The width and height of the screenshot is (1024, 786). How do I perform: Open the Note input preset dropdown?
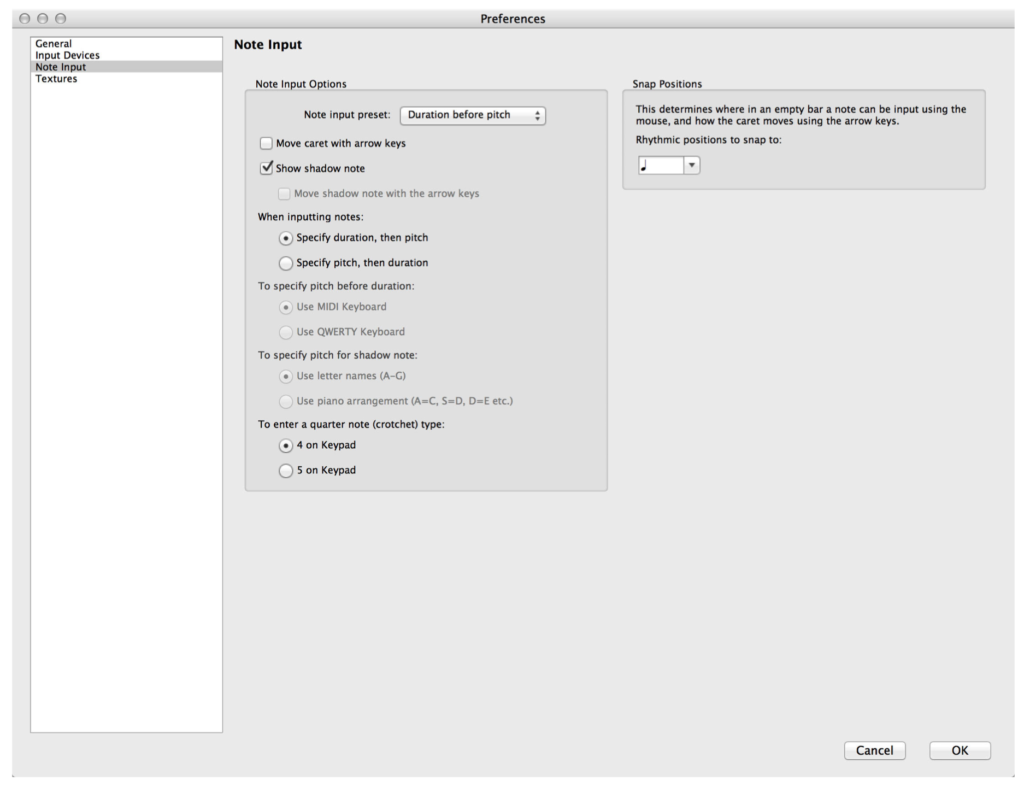click(x=474, y=115)
